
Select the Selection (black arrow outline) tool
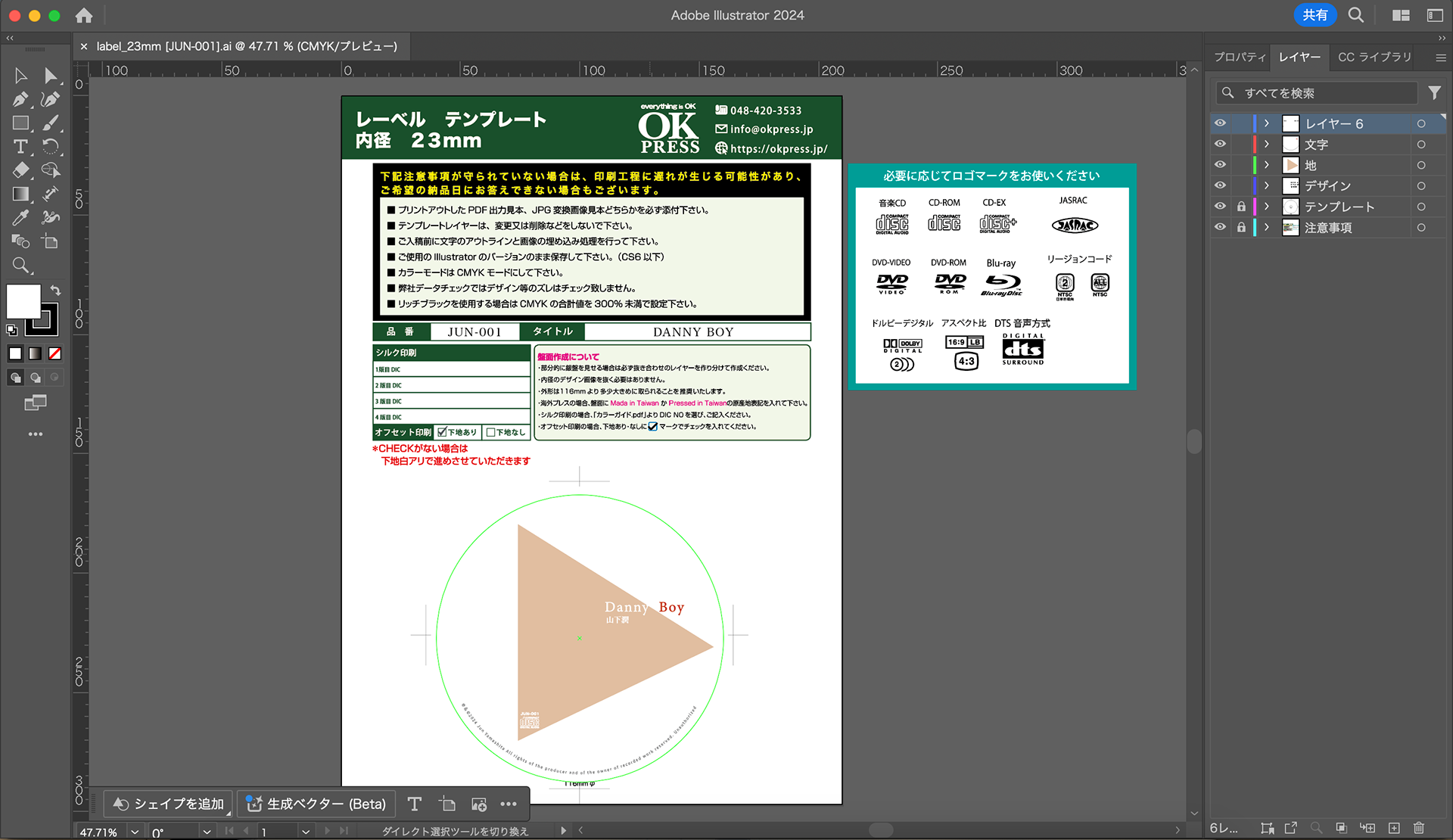click(x=20, y=76)
